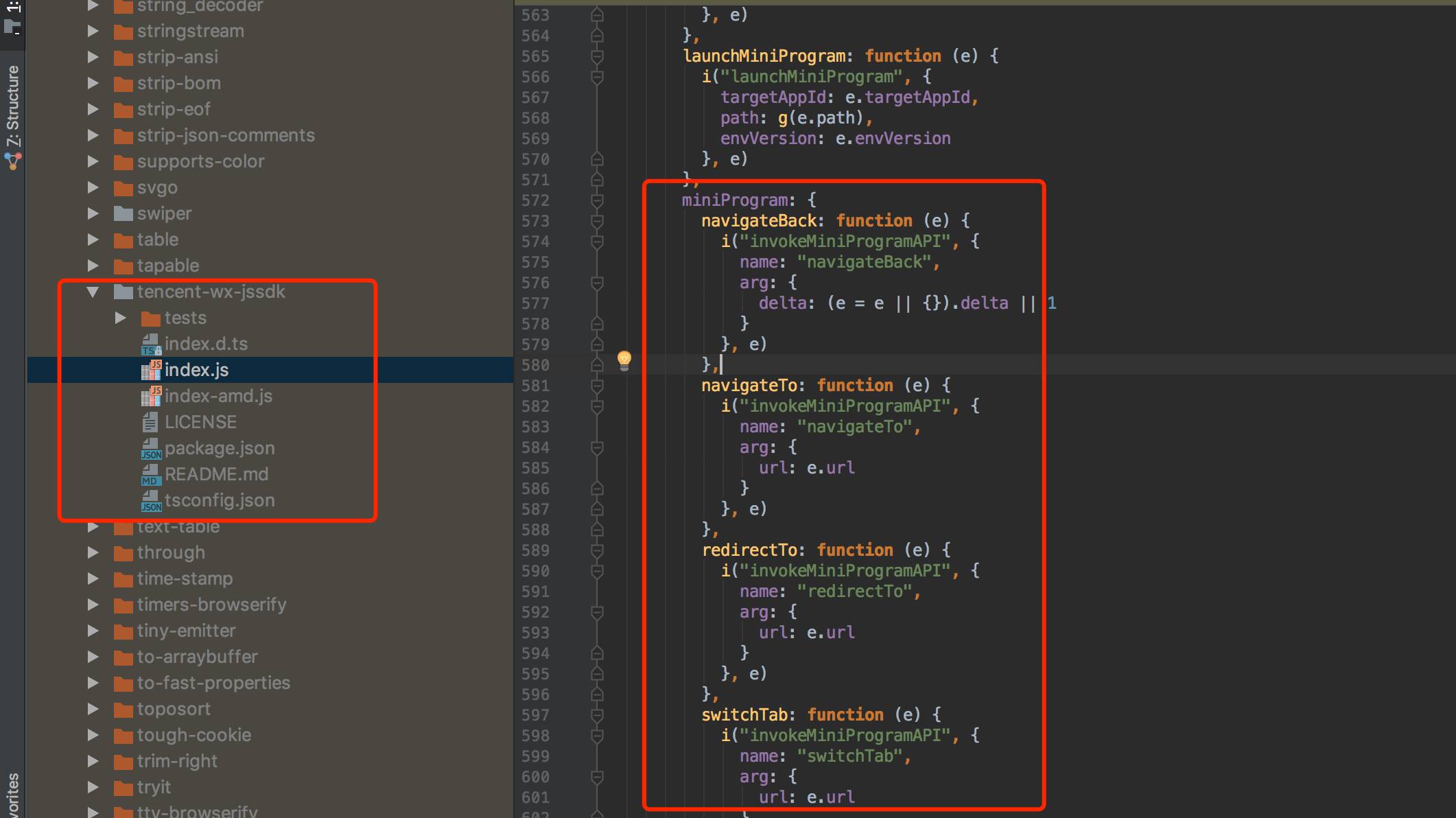Image resolution: width=1456 pixels, height=818 pixels.
Task: Select the index-amd.js file icon
Action: point(151,396)
